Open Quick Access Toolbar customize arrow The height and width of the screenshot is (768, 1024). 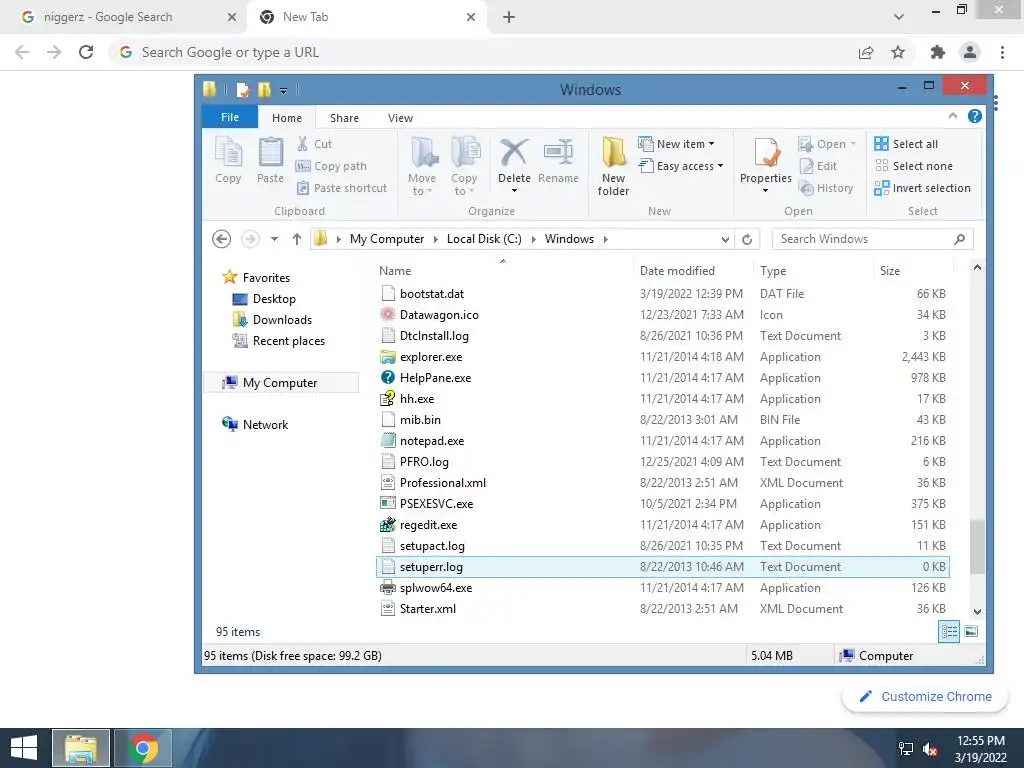(x=283, y=90)
